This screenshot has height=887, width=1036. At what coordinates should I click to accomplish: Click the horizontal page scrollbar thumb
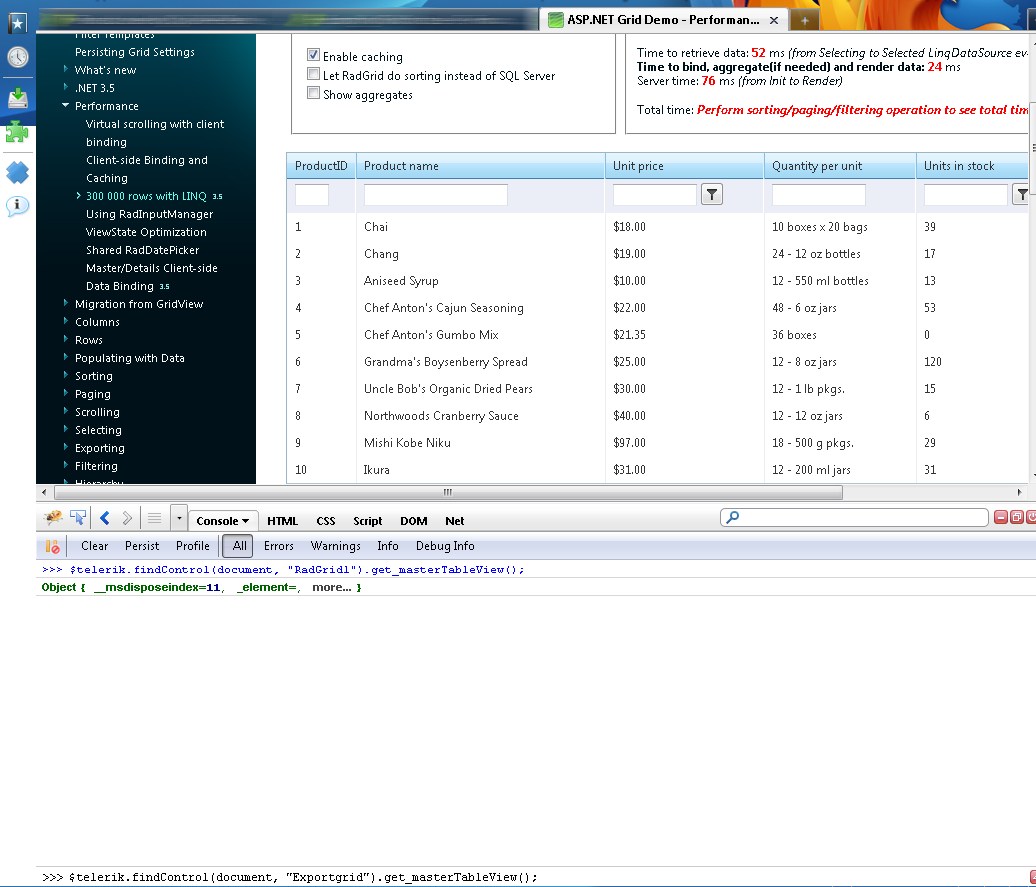click(448, 492)
